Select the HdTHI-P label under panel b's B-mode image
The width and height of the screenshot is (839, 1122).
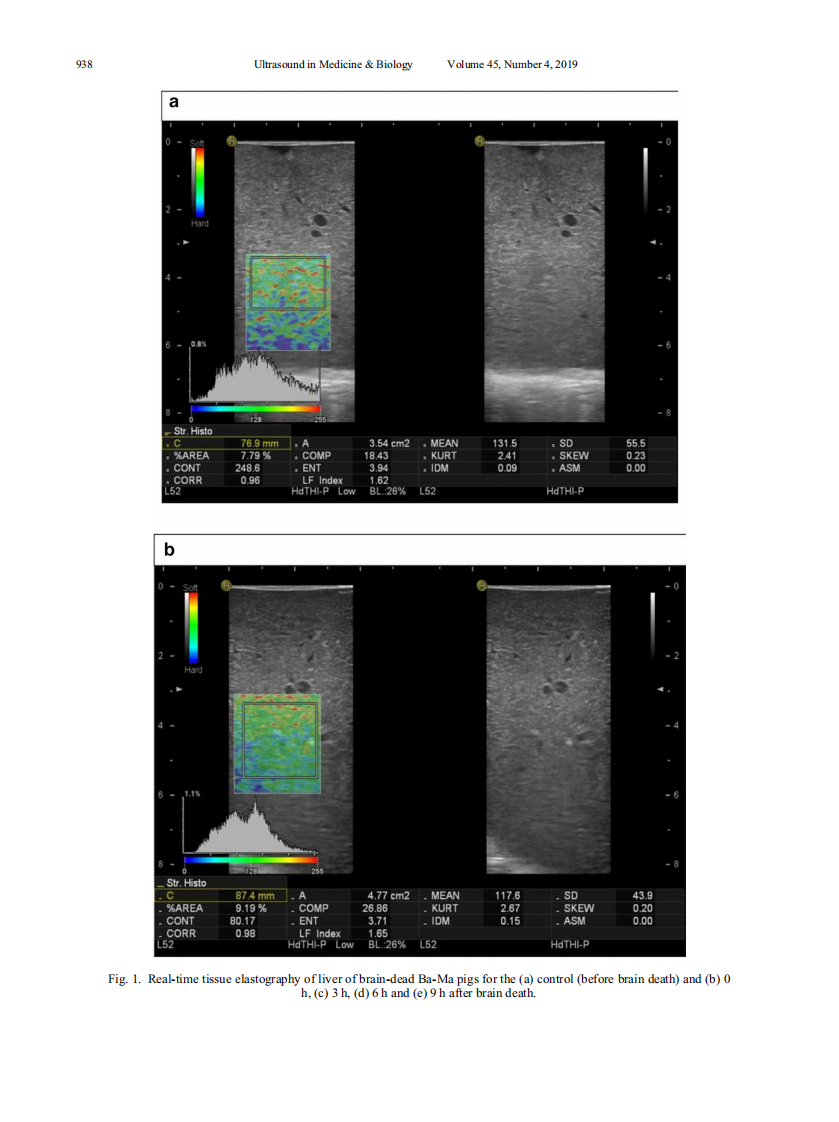569,943
